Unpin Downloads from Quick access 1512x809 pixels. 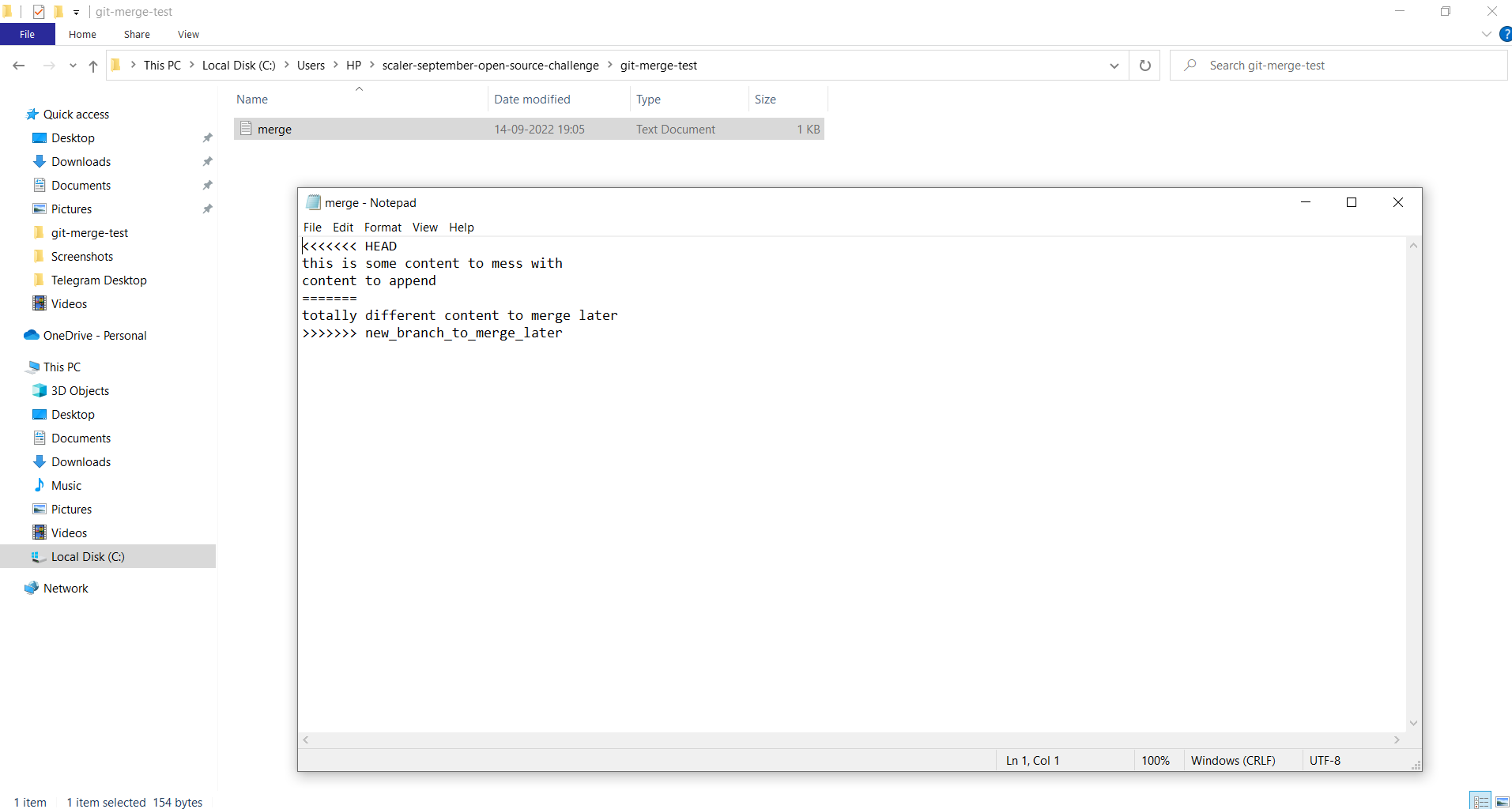(x=207, y=161)
